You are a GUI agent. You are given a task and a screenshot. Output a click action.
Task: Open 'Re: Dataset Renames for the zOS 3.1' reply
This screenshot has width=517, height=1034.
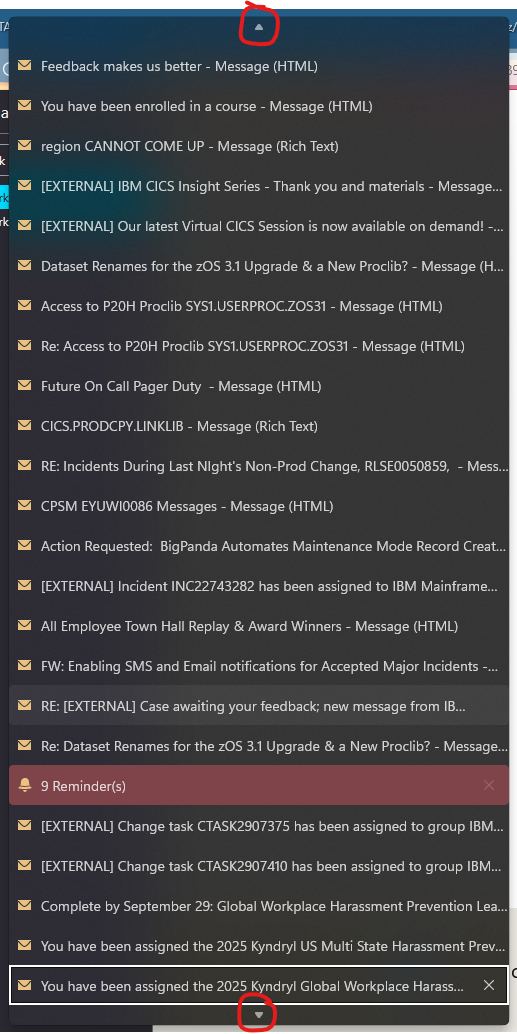click(258, 746)
